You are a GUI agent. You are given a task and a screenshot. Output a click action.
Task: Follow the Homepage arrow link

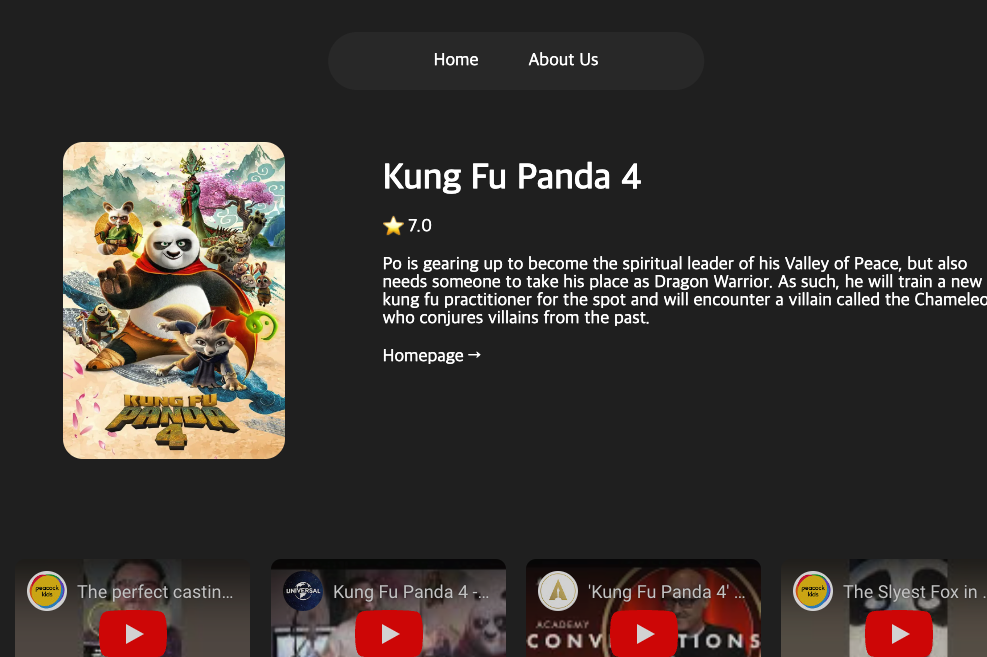coord(432,356)
